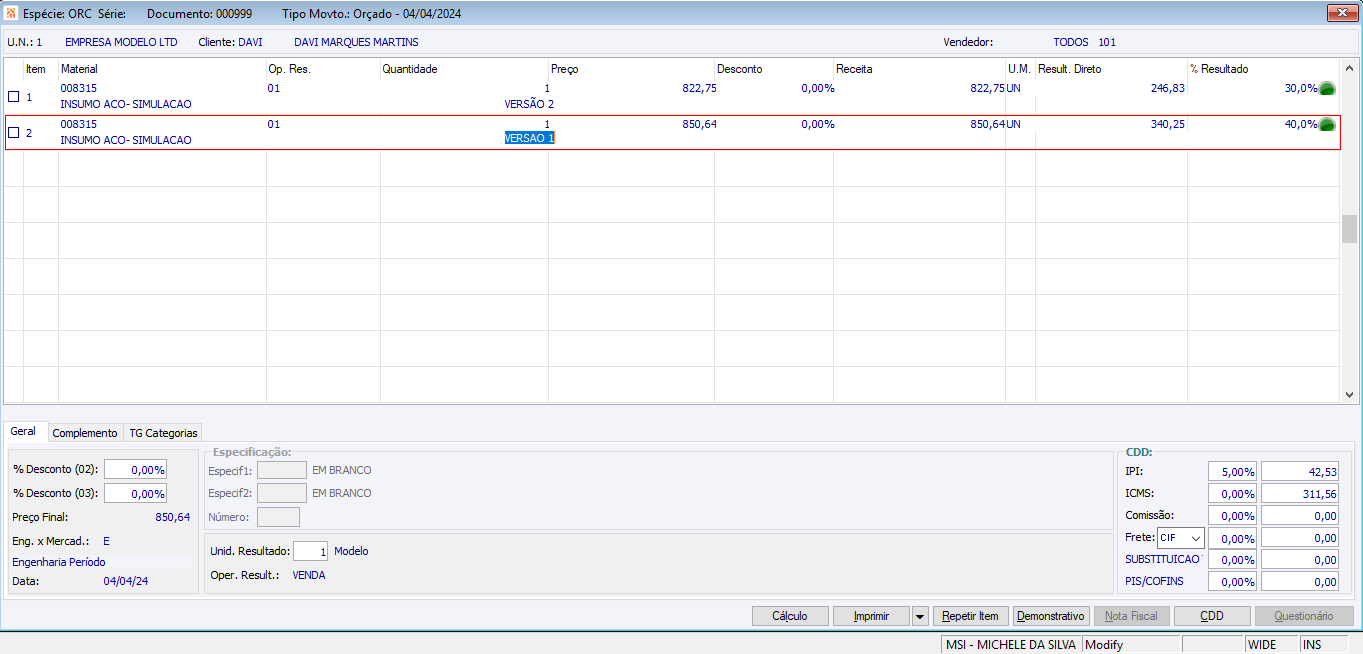Close the ORC document window
The width and height of the screenshot is (1363, 654).
(1341, 13)
